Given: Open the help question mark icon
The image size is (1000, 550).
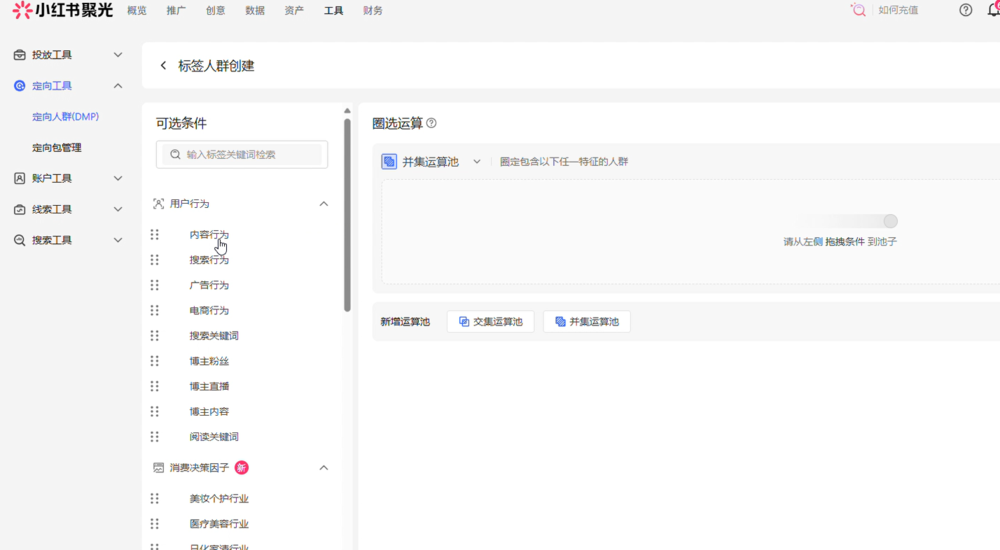Looking at the screenshot, I should click(x=966, y=10).
